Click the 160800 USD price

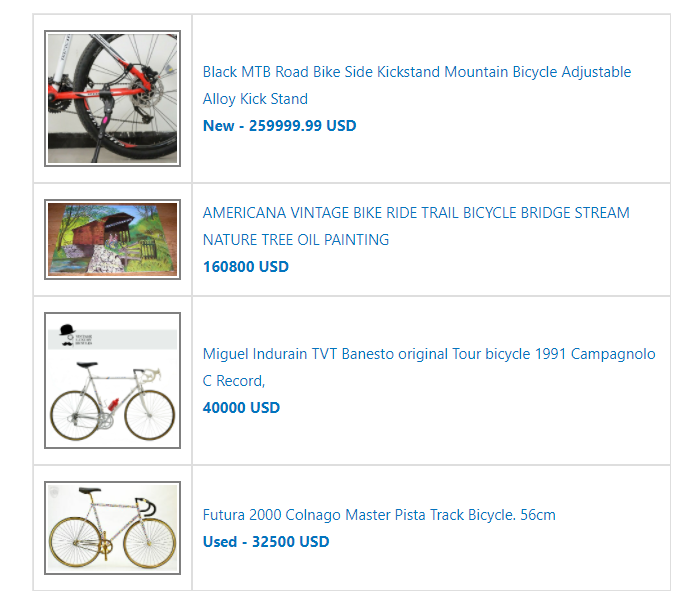point(245,266)
